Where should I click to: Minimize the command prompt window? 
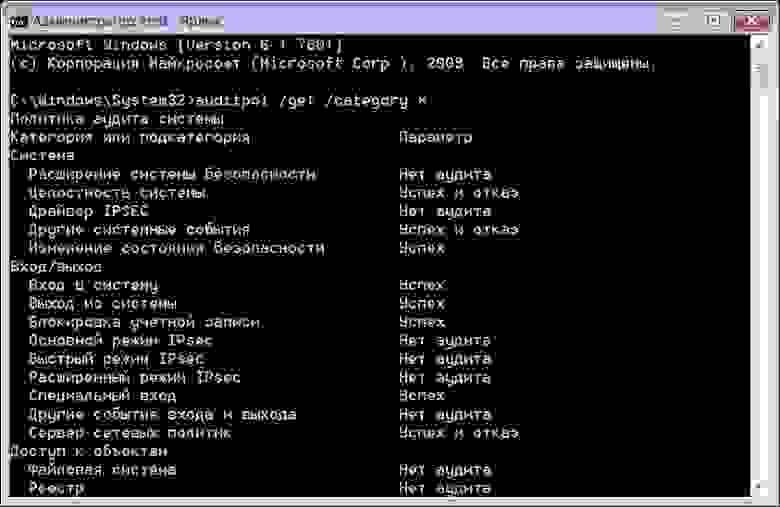point(675,21)
